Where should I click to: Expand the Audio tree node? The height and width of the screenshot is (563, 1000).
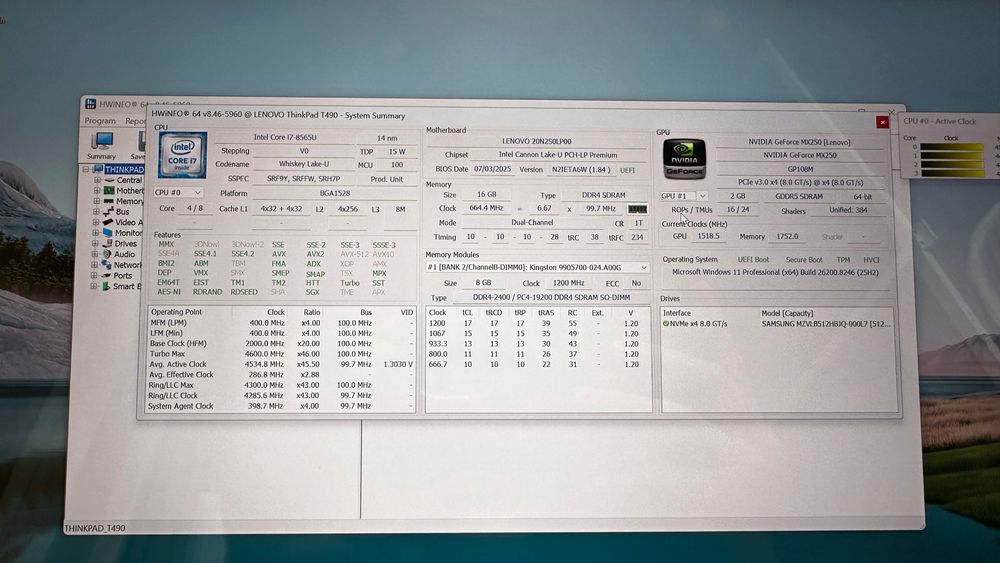tap(96, 254)
